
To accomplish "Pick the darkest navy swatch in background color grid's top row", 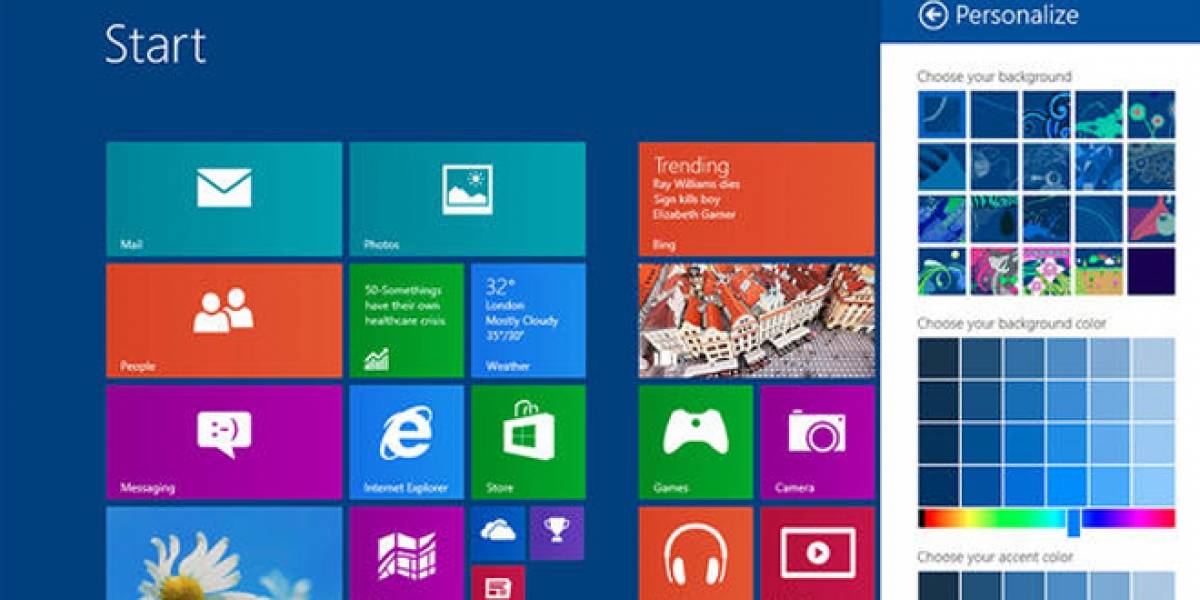I will (x=938, y=358).
